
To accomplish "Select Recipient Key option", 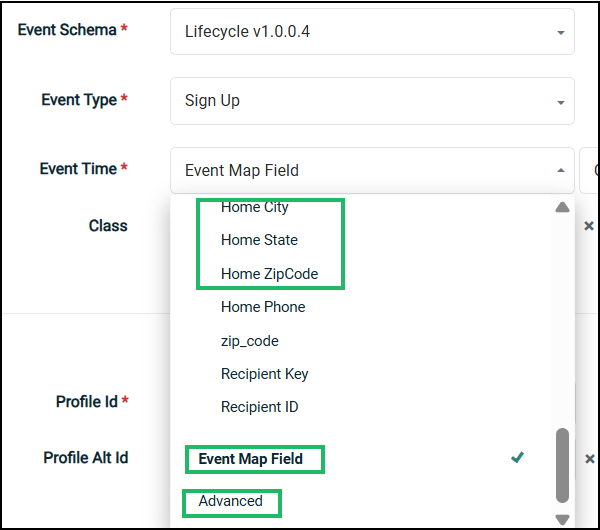I will pos(264,374).
